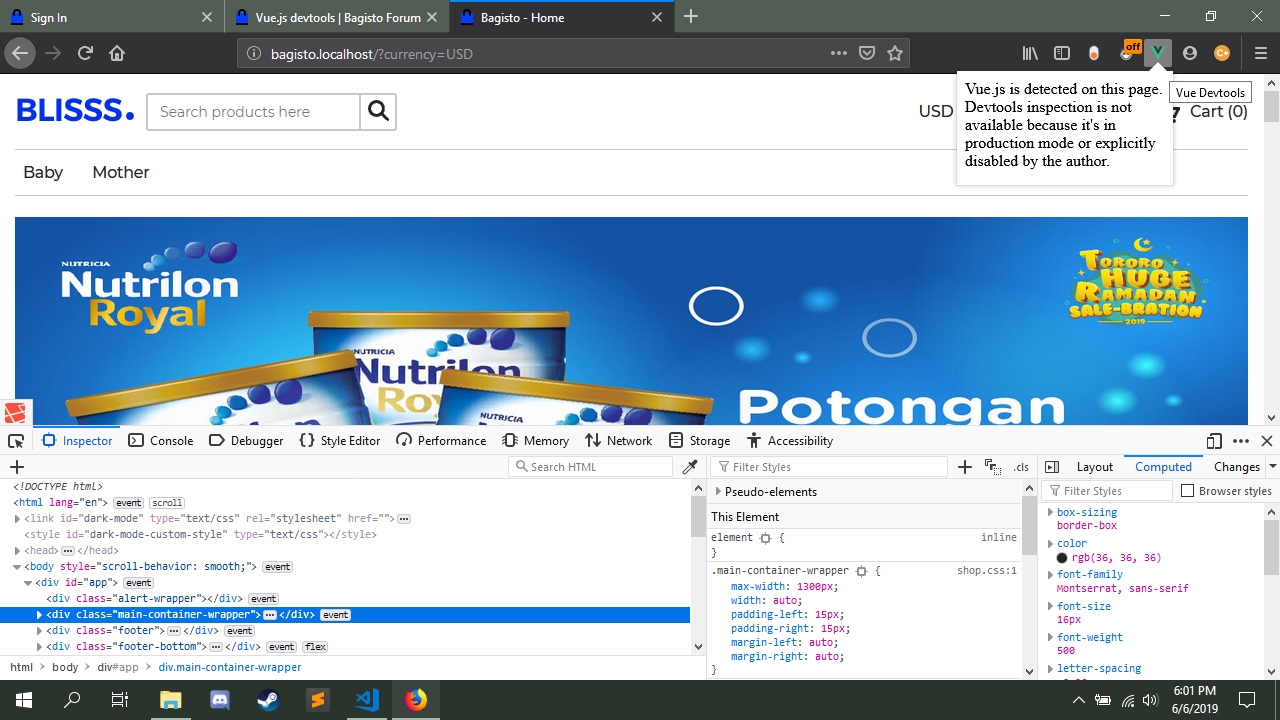Open a new browser tab

click(x=691, y=17)
